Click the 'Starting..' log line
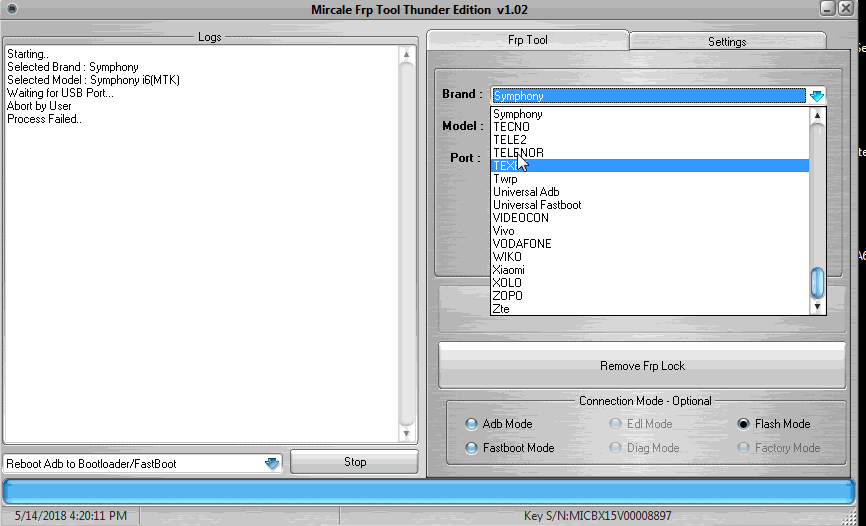This screenshot has width=866, height=526. tap(28, 54)
